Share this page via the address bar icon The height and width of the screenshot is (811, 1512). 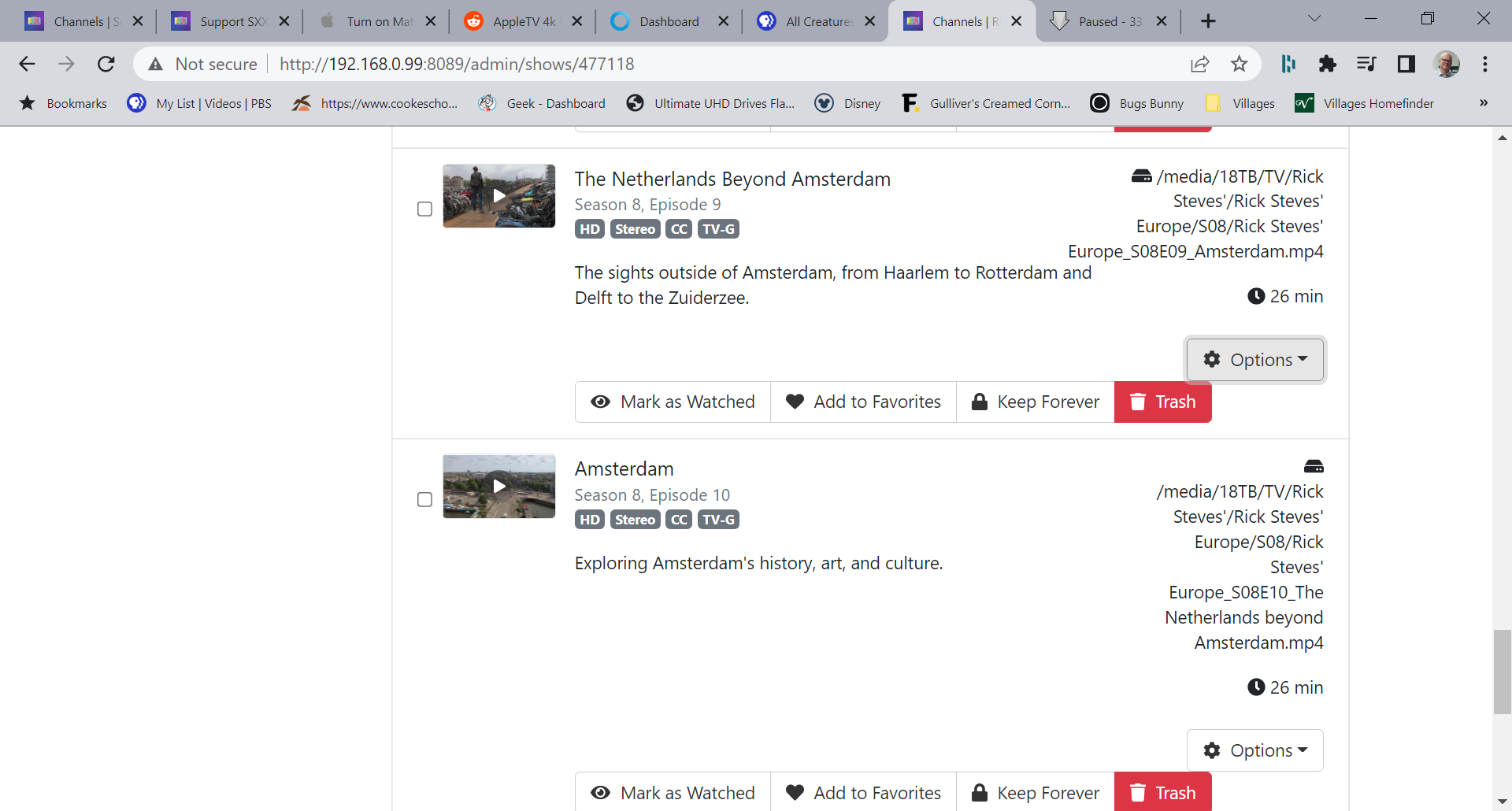point(1199,64)
